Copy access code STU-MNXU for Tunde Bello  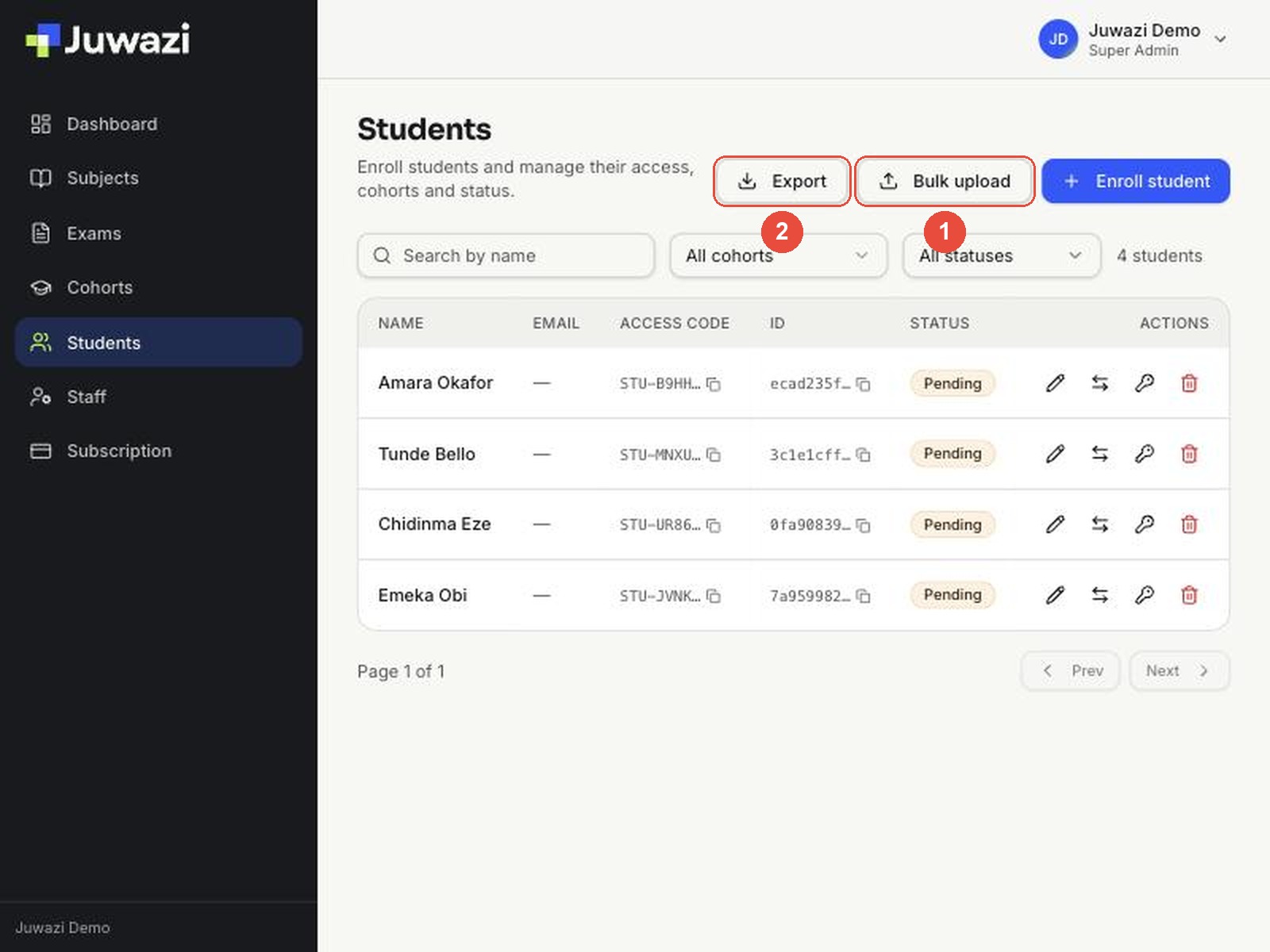714,455
